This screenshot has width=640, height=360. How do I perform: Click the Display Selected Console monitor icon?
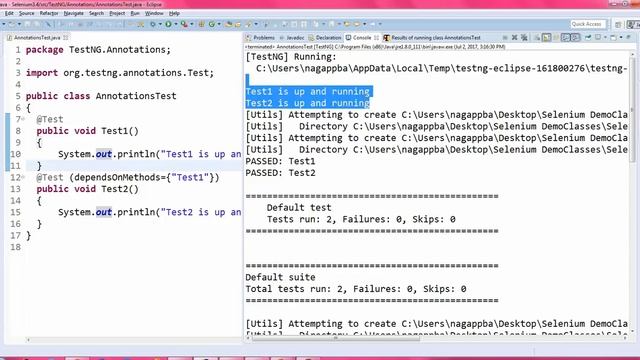tap(598, 38)
